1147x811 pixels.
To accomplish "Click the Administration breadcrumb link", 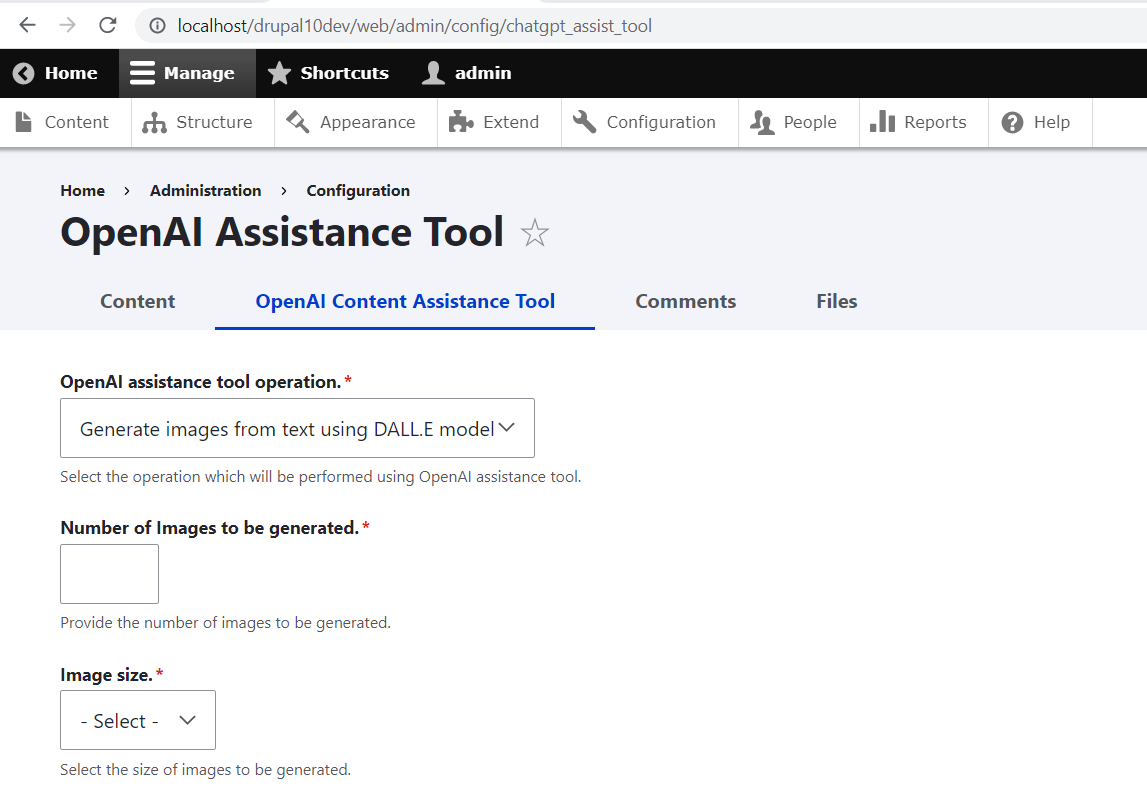I will [x=206, y=191].
